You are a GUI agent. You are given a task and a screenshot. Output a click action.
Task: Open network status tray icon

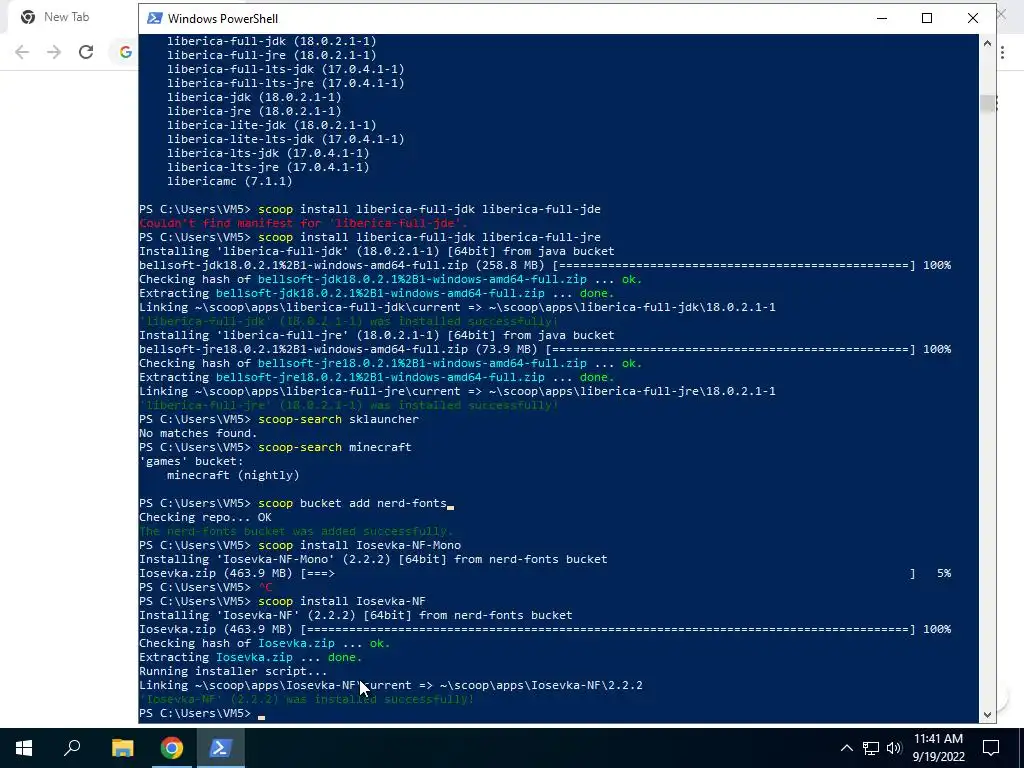(x=870, y=748)
